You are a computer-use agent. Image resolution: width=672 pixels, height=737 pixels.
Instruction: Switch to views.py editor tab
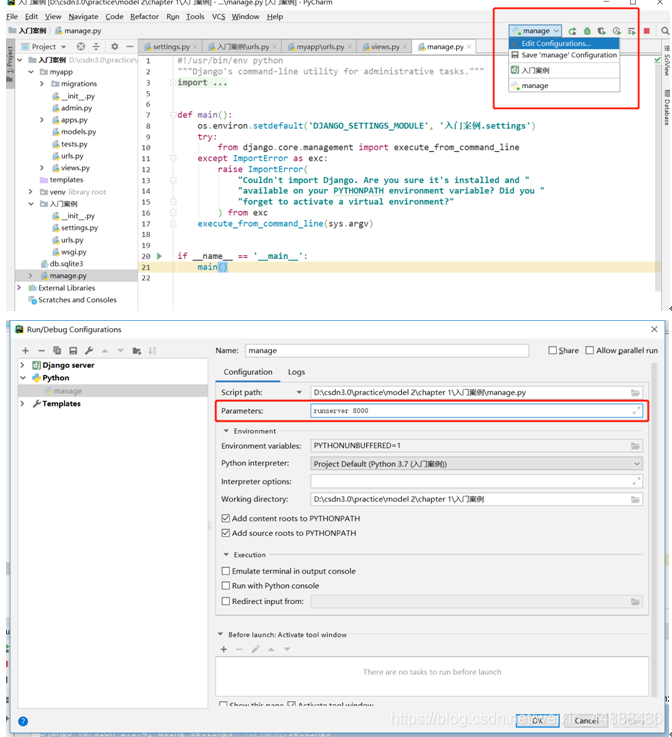[x=385, y=47]
